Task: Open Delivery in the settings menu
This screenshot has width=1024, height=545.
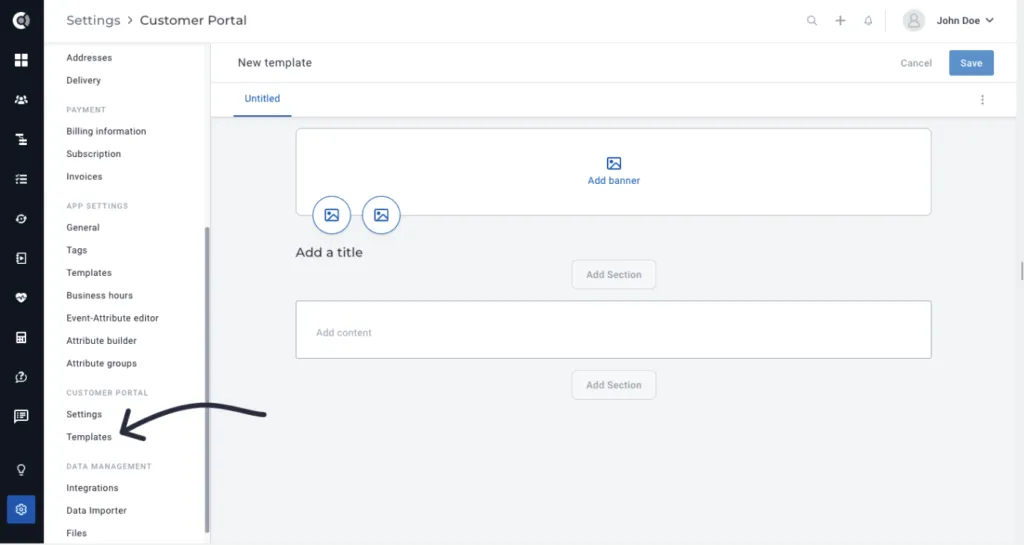Action: tap(84, 80)
